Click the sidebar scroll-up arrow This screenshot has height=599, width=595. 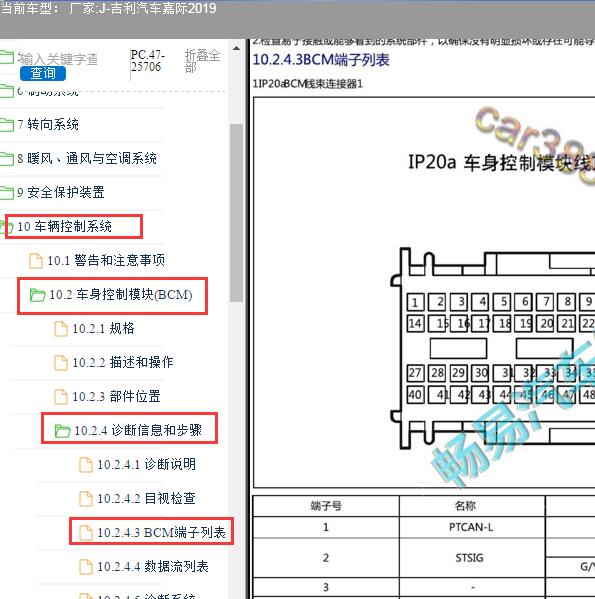pyautogui.click(x=236, y=49)
